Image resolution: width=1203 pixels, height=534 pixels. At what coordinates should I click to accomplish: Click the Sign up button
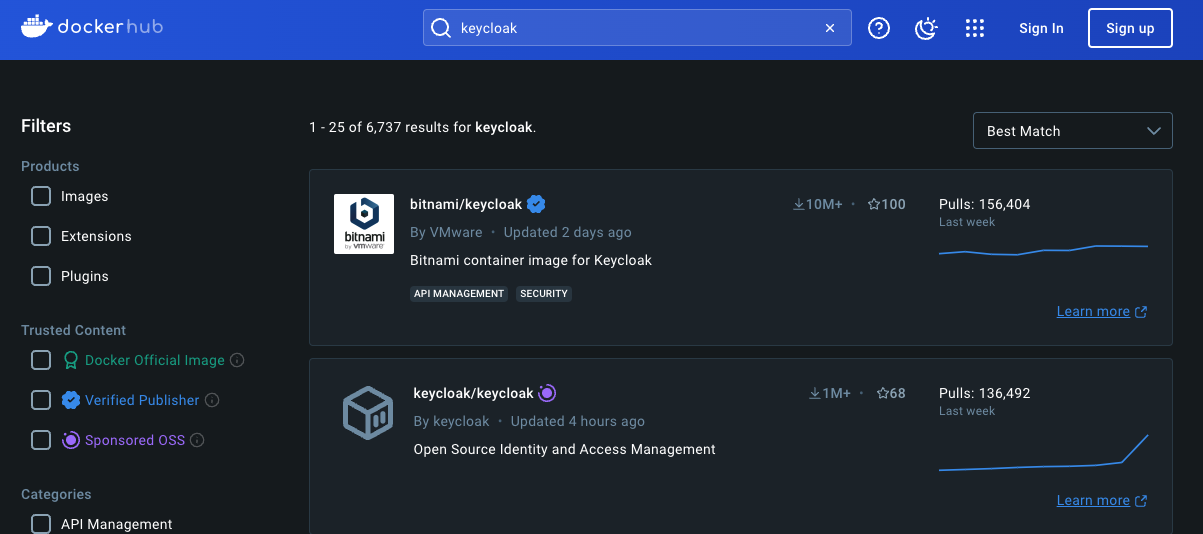pos(1130,28)
